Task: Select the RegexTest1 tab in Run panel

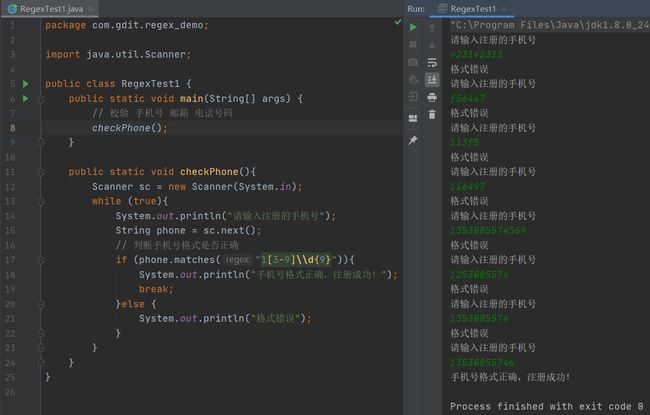Action: [x=472, y=9]
